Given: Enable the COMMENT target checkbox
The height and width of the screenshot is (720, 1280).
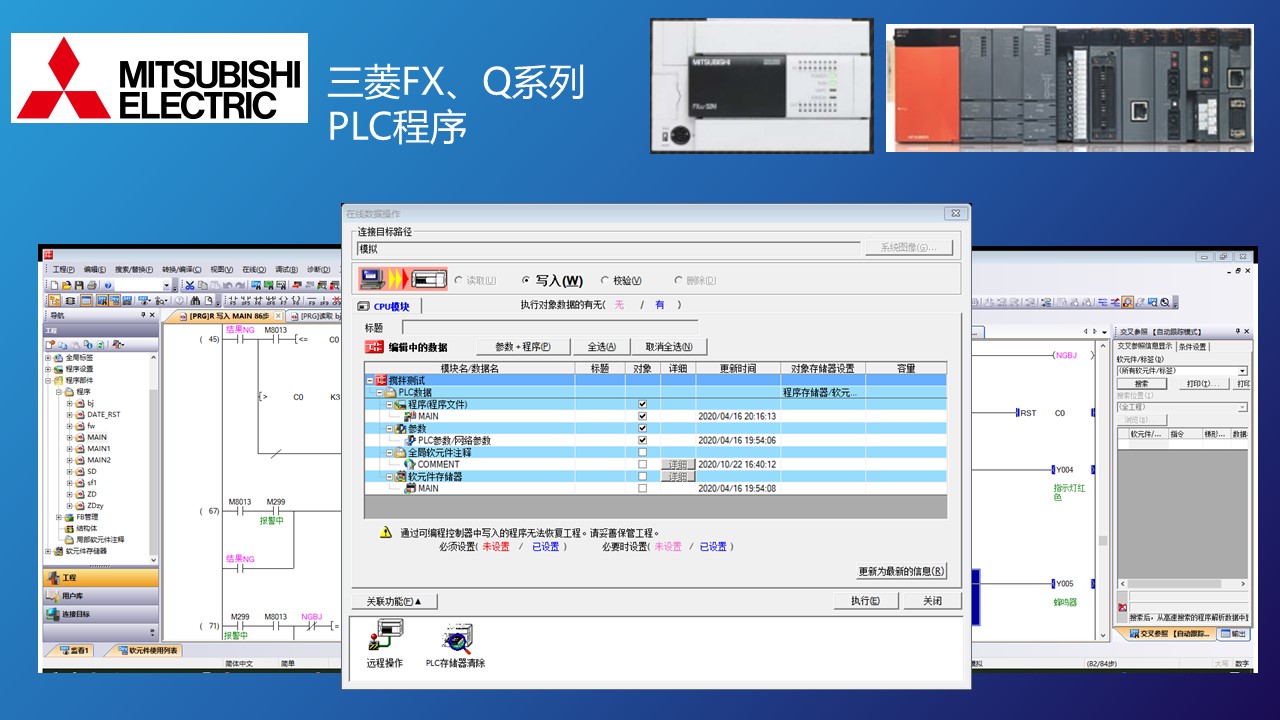Looking at the screenshot, I should pyautogui.click(x=642, y=464).
